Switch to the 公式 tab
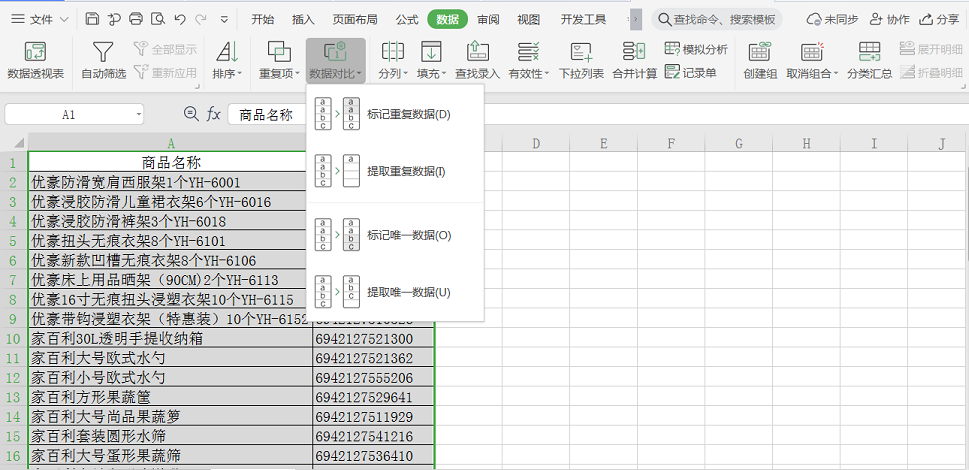 pyautogui.click(x=408, y=19)
